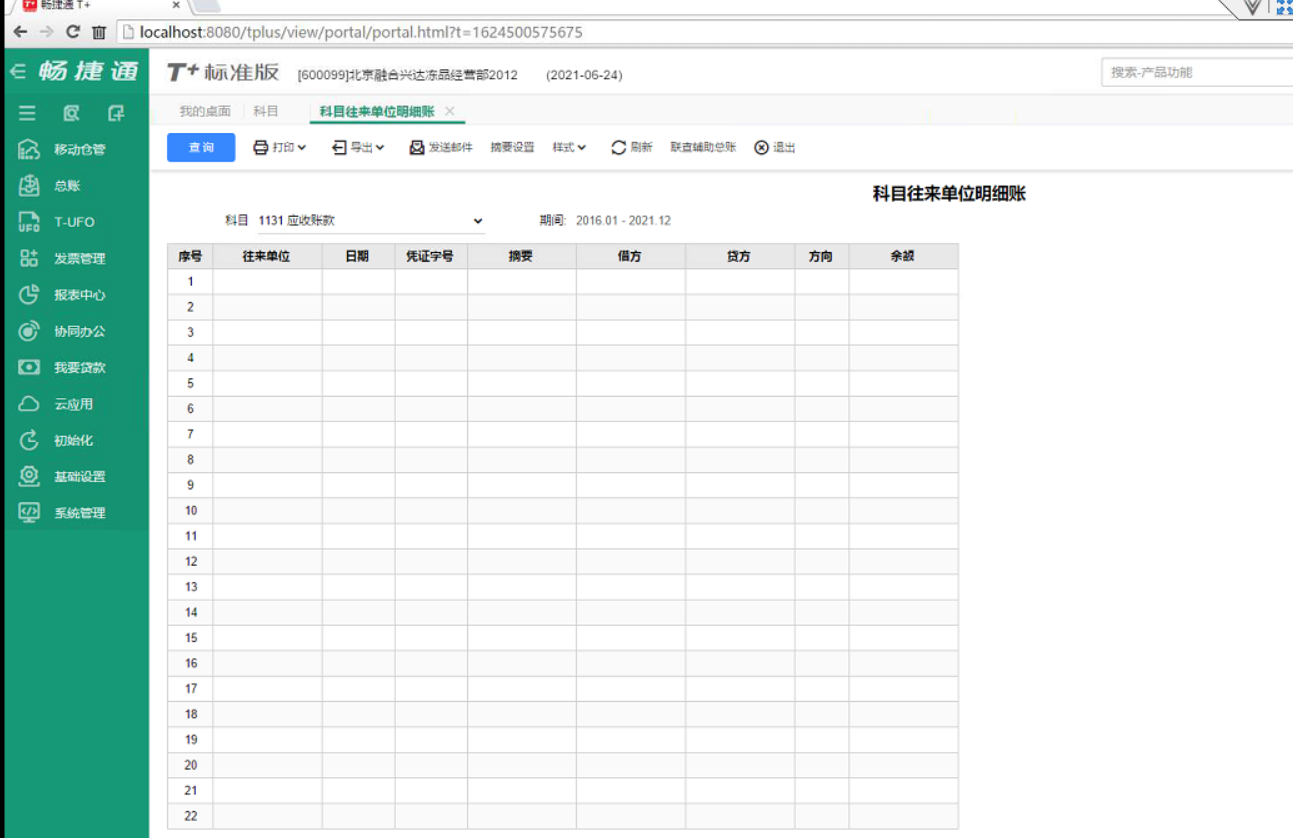Open 发票管理 invoice management icon
Image resolution: width=1293 pixels, height=838 pixels.
pyautogui.click(x=29, y=258)
